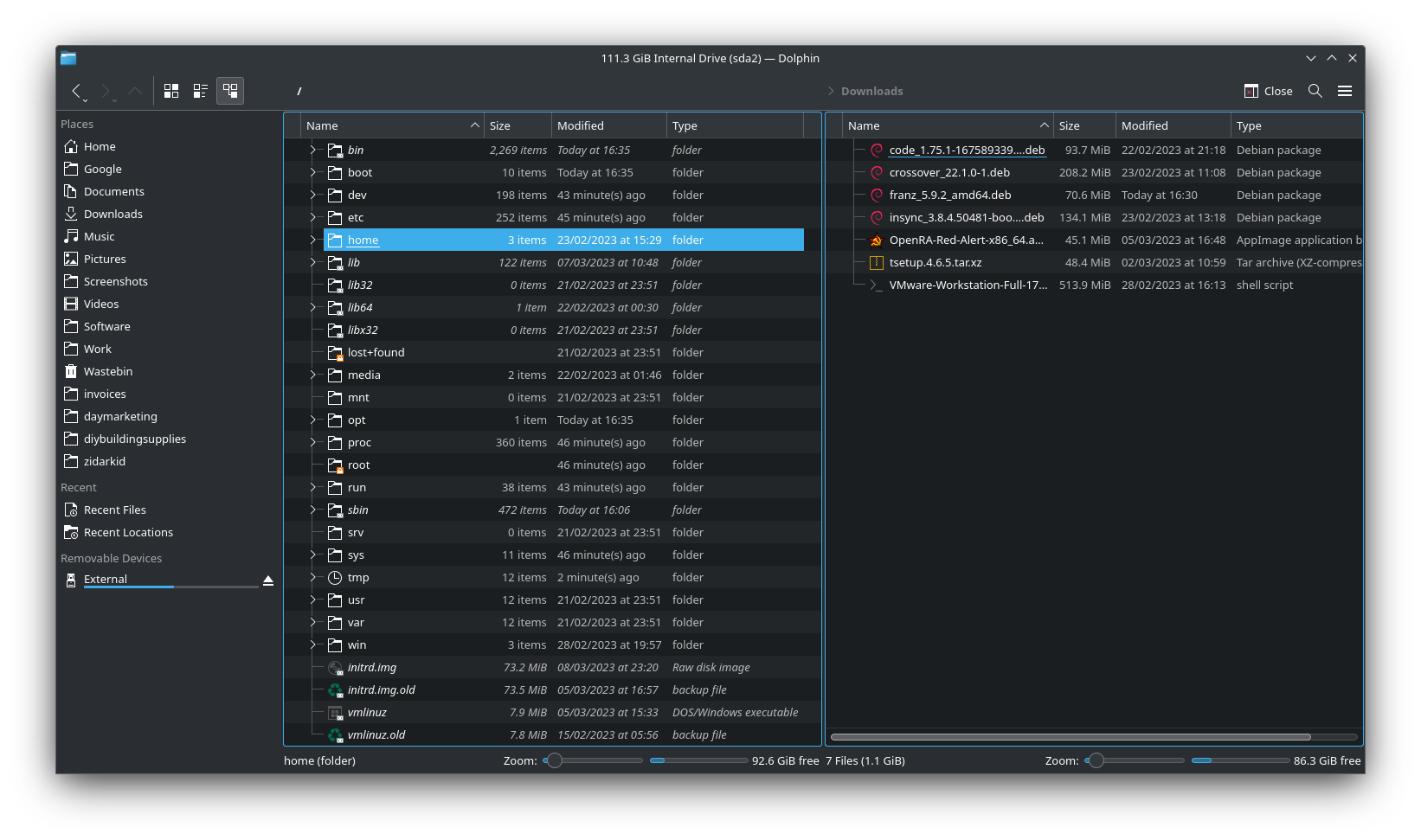Click the Back navigation arrow

[x=76, y=91]
